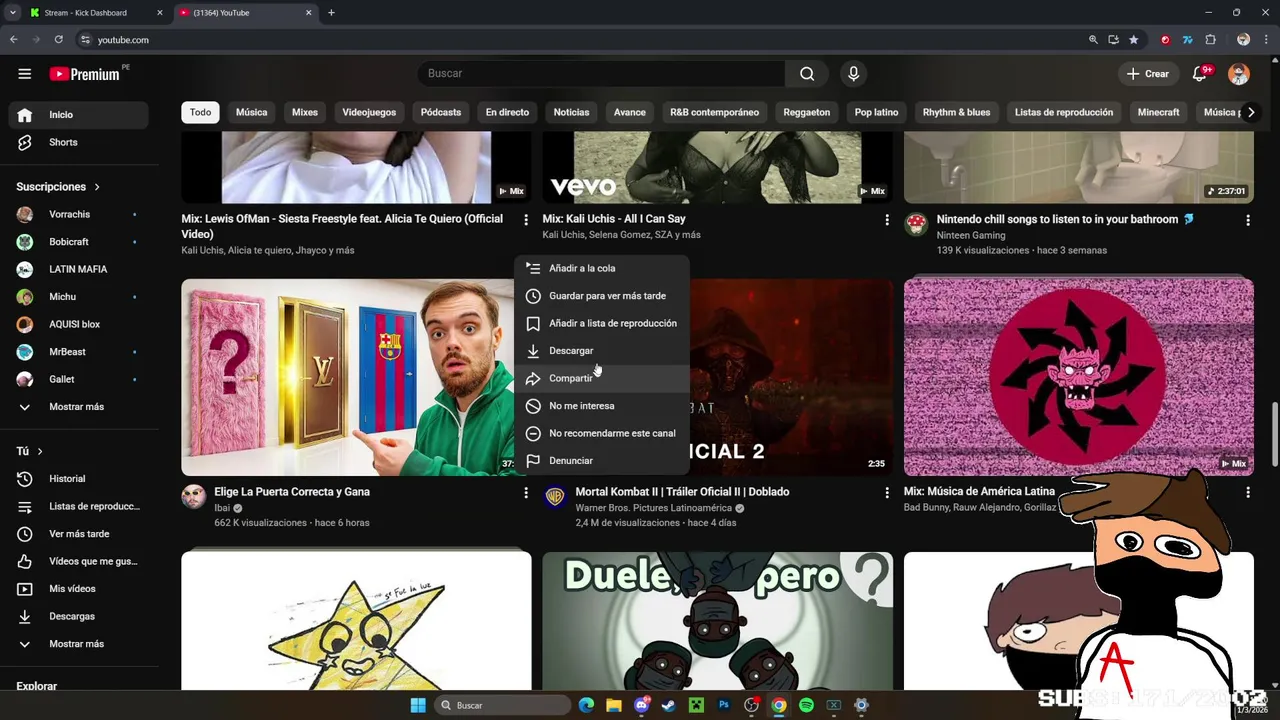Screen dimensions: 1280x720
Task: Choose Guardar para ver más tarde
Action: [602, 296]
